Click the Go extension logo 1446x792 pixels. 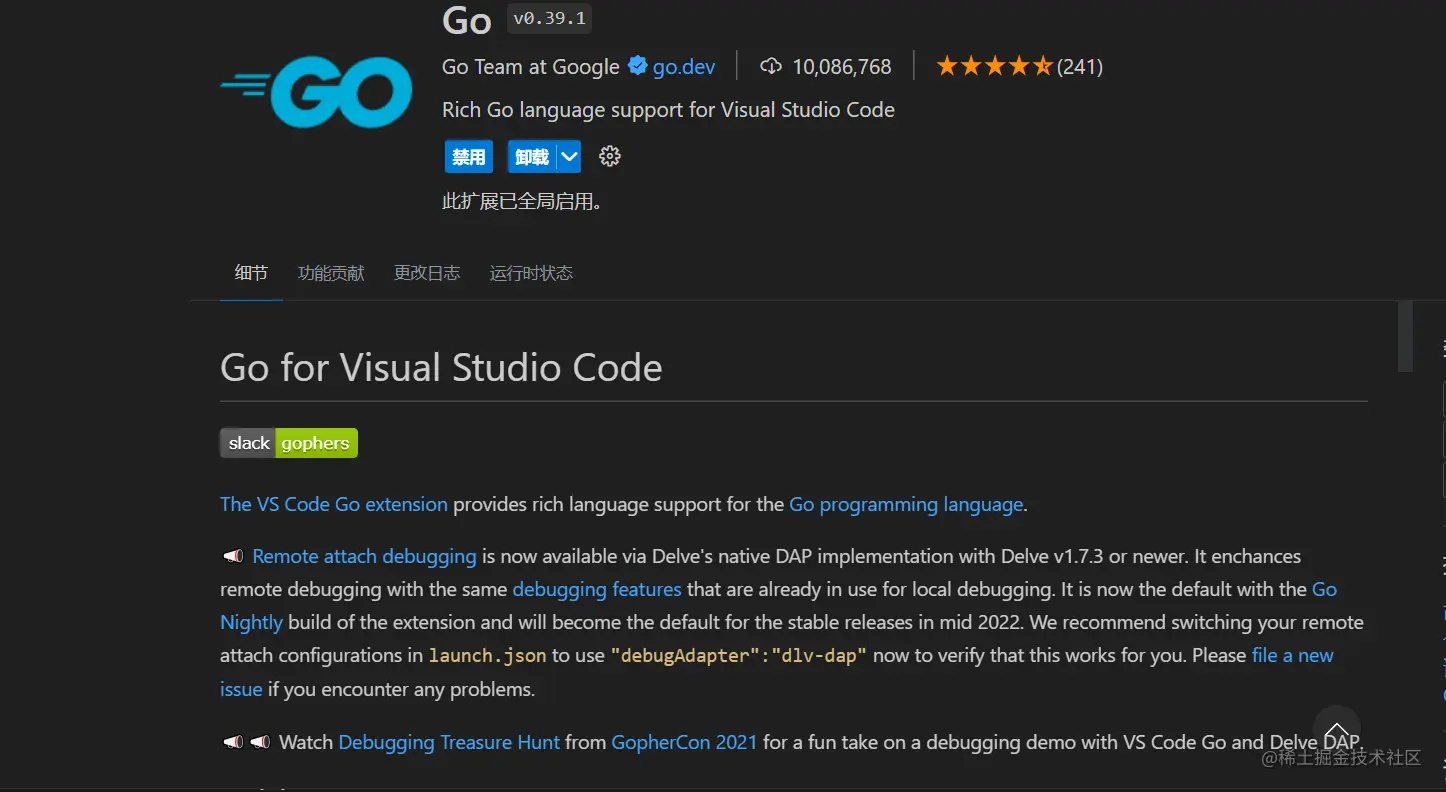point(316,92)
